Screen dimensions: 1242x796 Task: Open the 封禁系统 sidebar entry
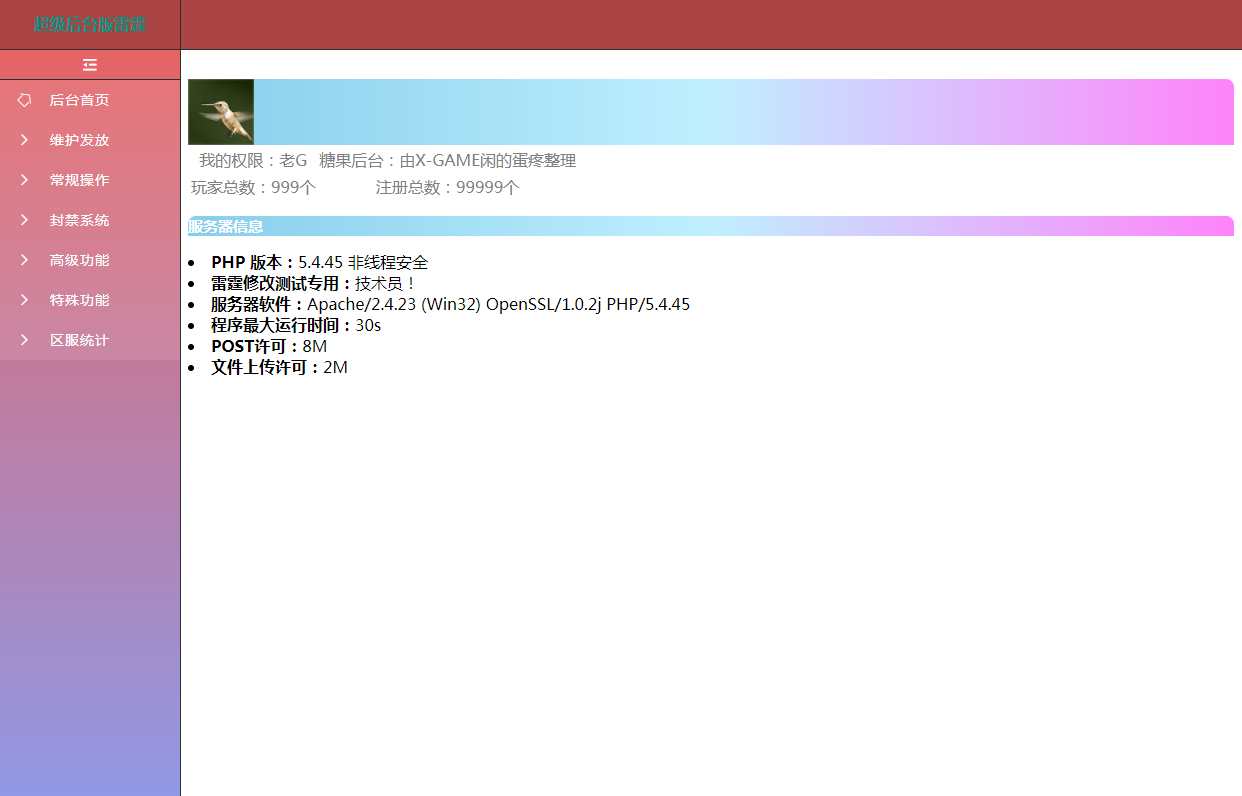coord(80,220)
